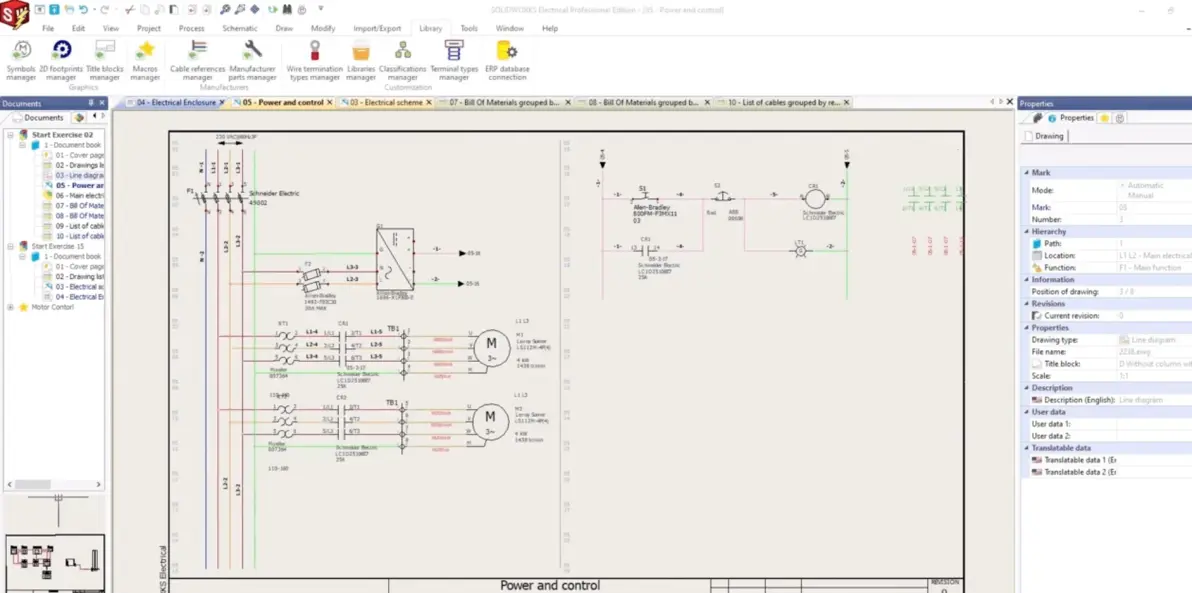The image size is (1192, 593).
Task: Open the quick access toolbar customize dropdown
Action: tap(321, 9)
